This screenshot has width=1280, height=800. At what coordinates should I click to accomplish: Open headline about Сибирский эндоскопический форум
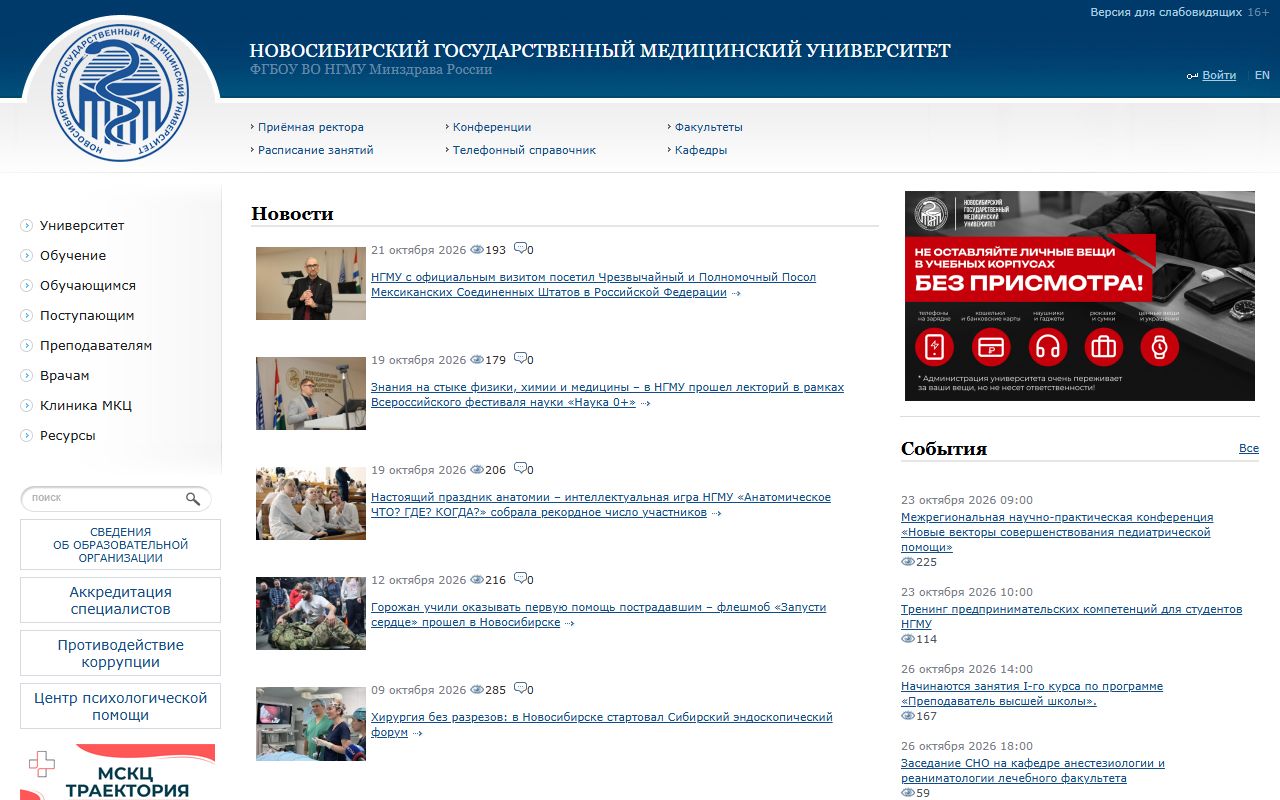[602, 725]
